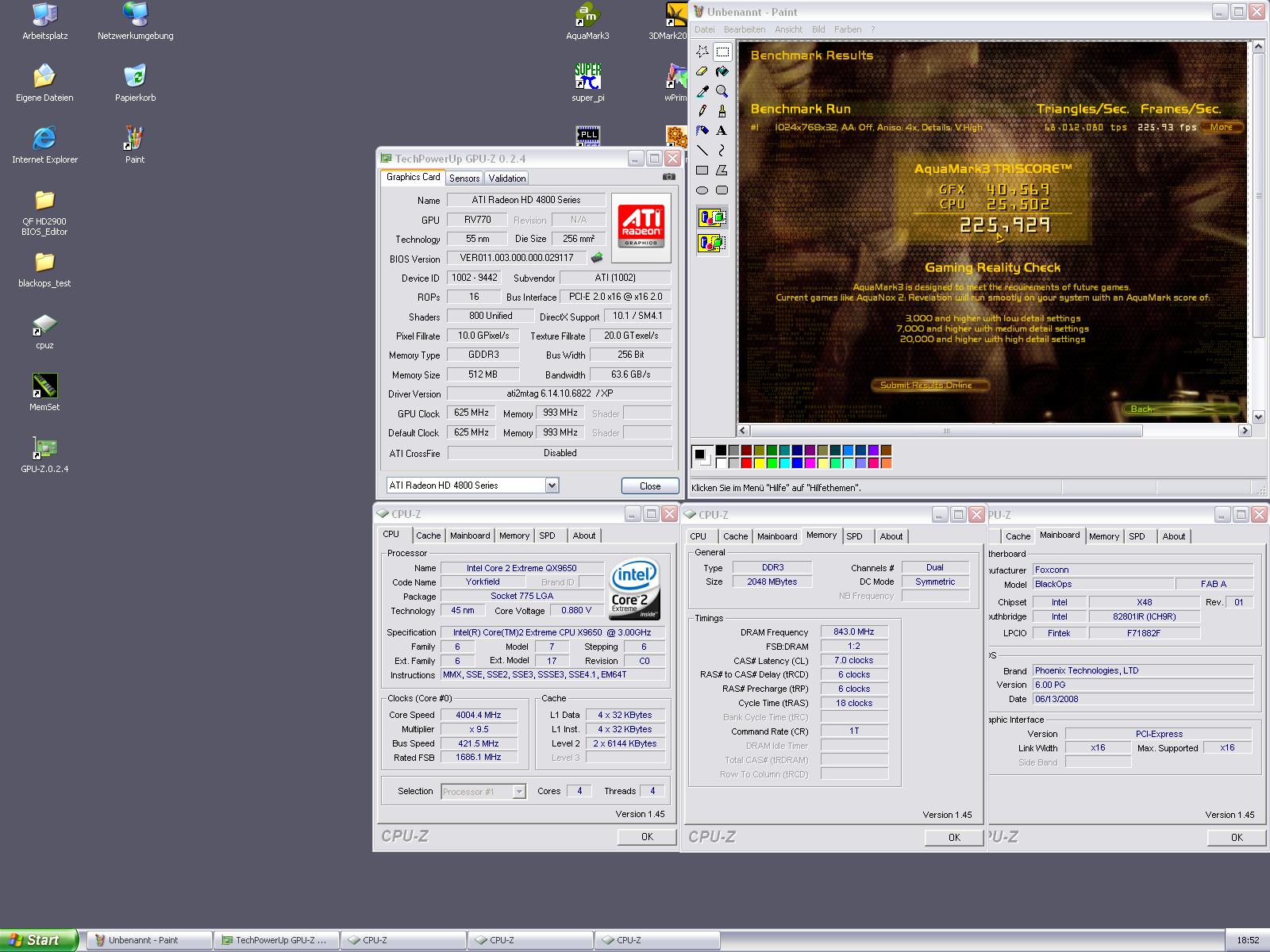This screenshot has width=1270, height=952.
Task: Choose the Text tool in Paint
Action: click(x=722, y=131)
